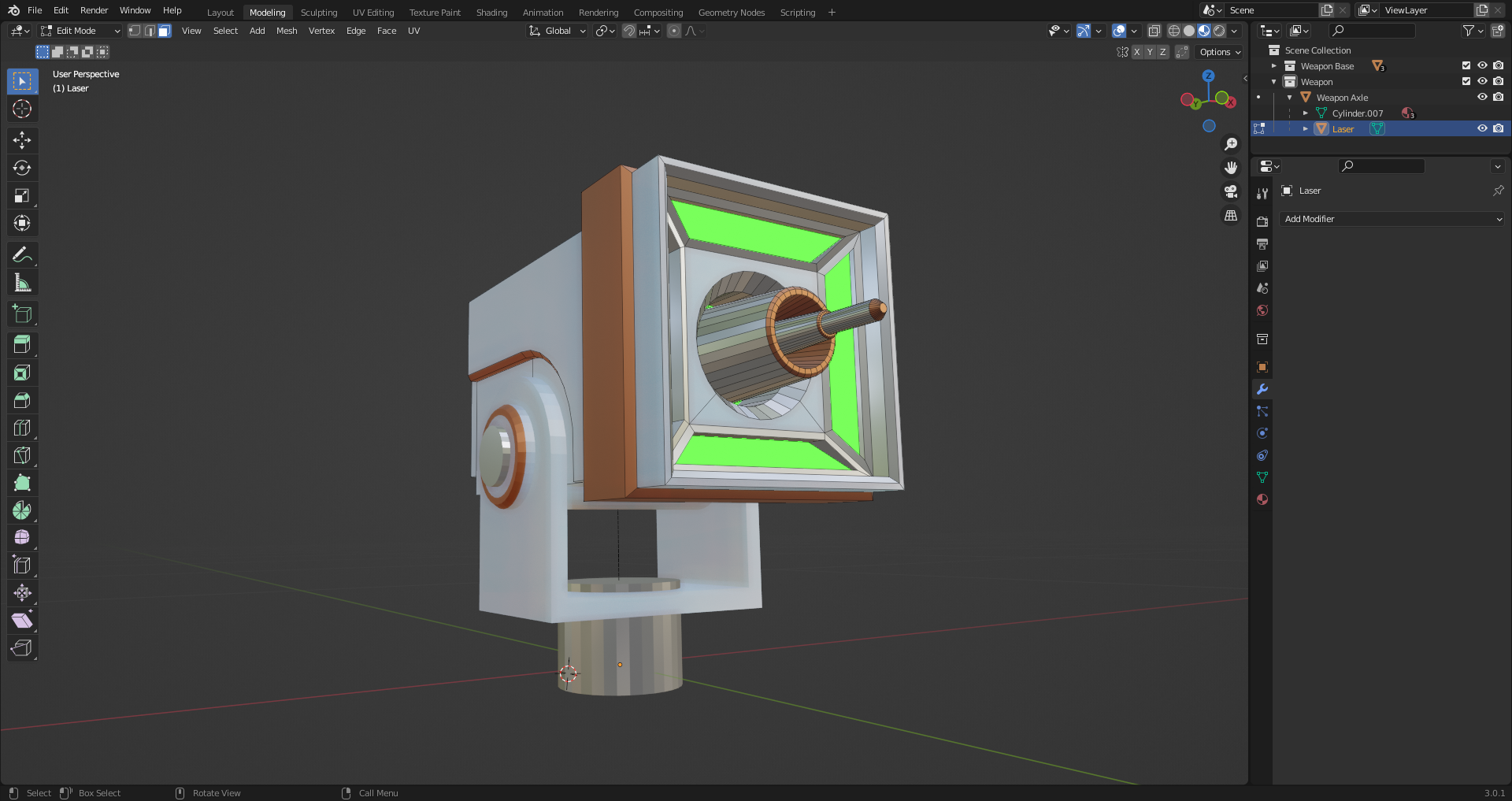Activate the 3D Cursor tool
The height and width of the screenshot is (801, 1512).
tap(22, 109)
